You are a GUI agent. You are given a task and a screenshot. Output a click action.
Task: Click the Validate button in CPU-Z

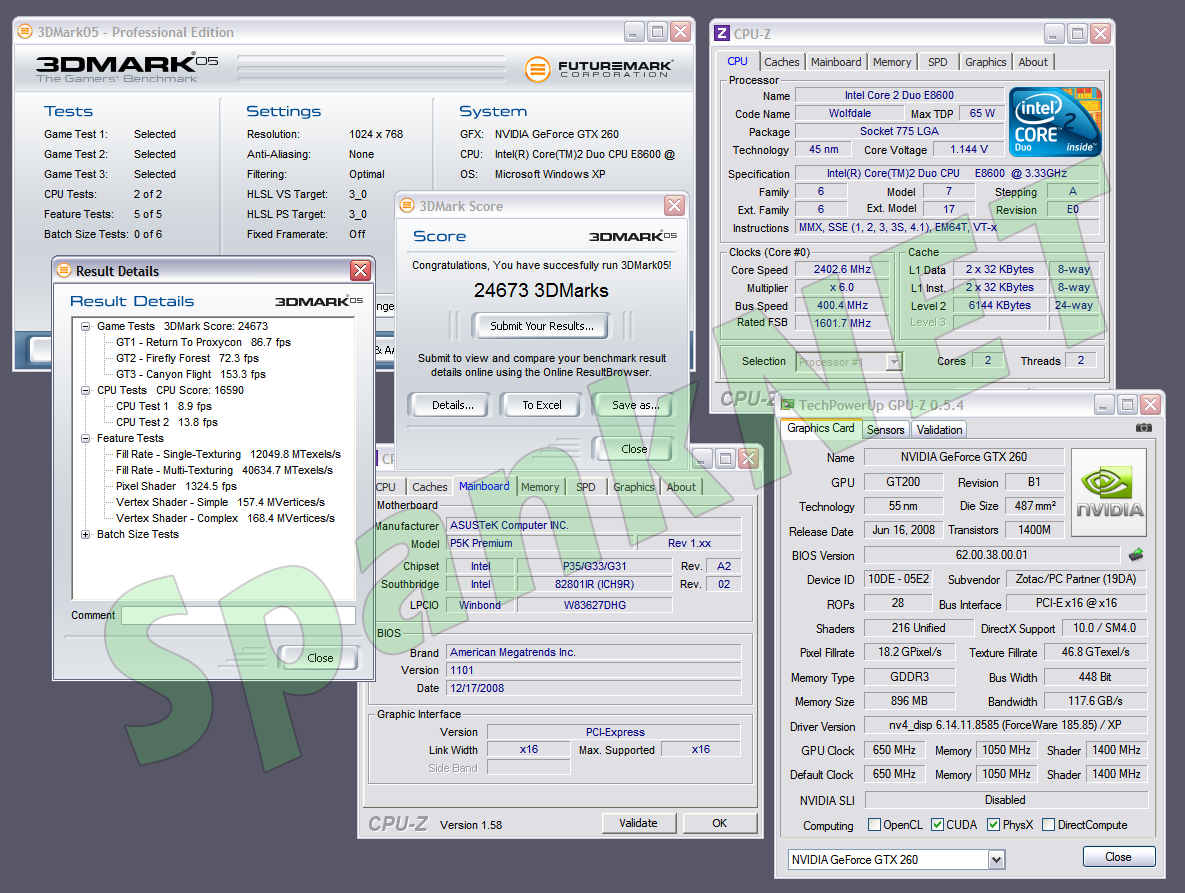638,823
